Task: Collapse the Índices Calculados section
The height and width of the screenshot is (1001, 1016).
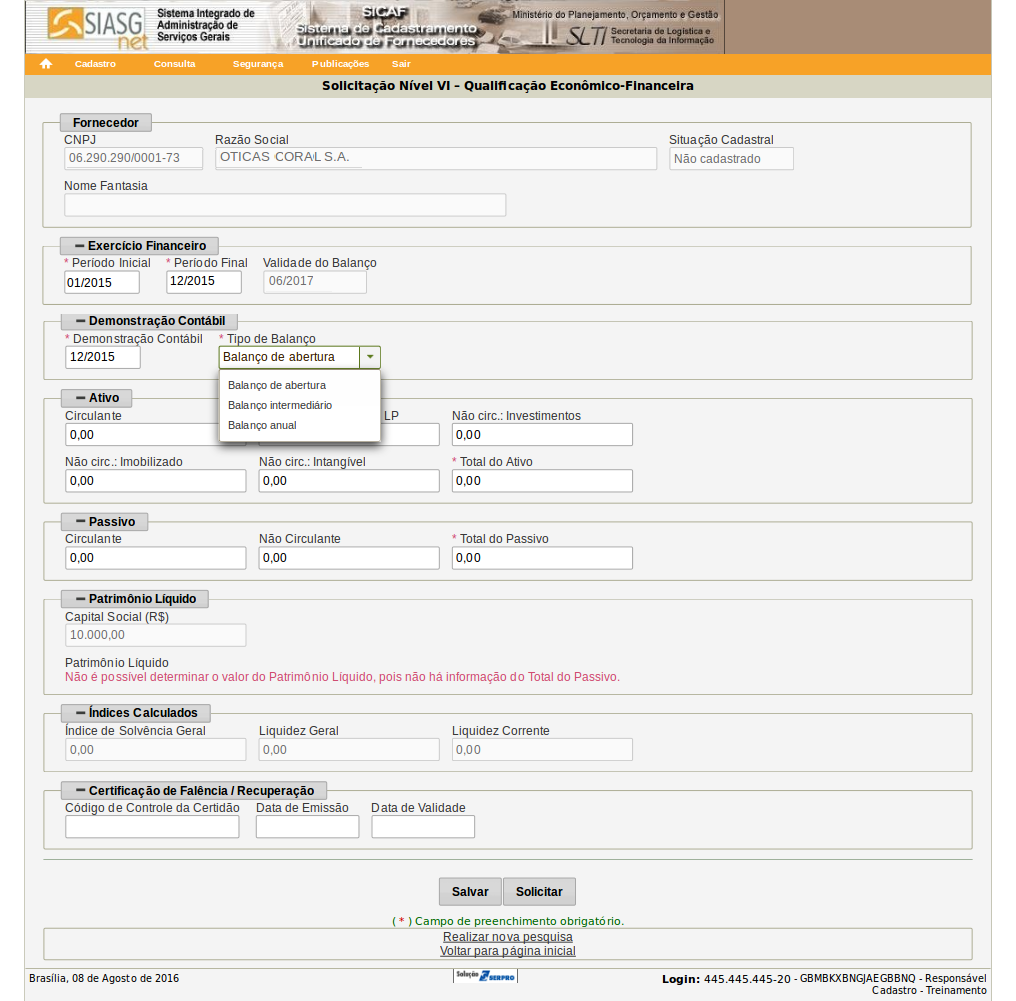Action: click(x=135, y=713)
